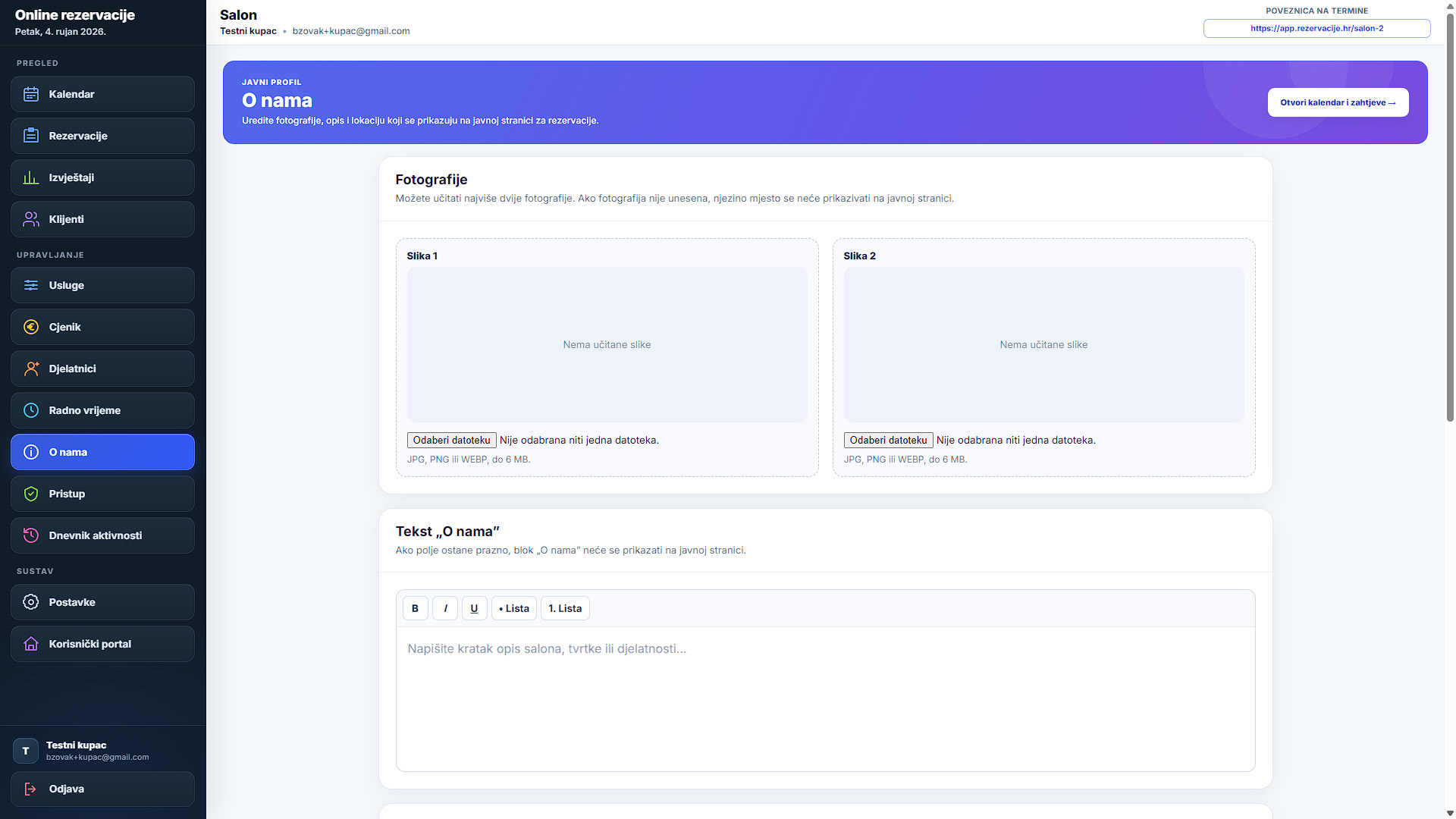Click the Korisnički portal home icon

coord(31,644)
